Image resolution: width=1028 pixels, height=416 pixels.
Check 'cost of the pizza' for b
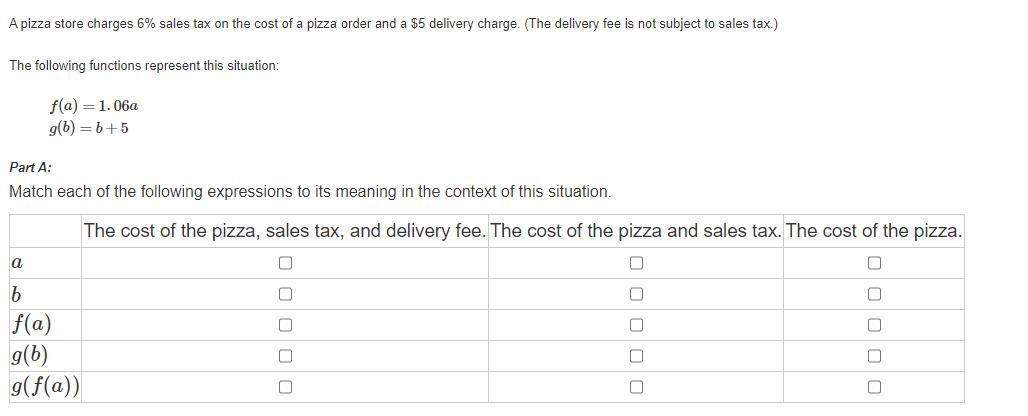tap(874, 294)
